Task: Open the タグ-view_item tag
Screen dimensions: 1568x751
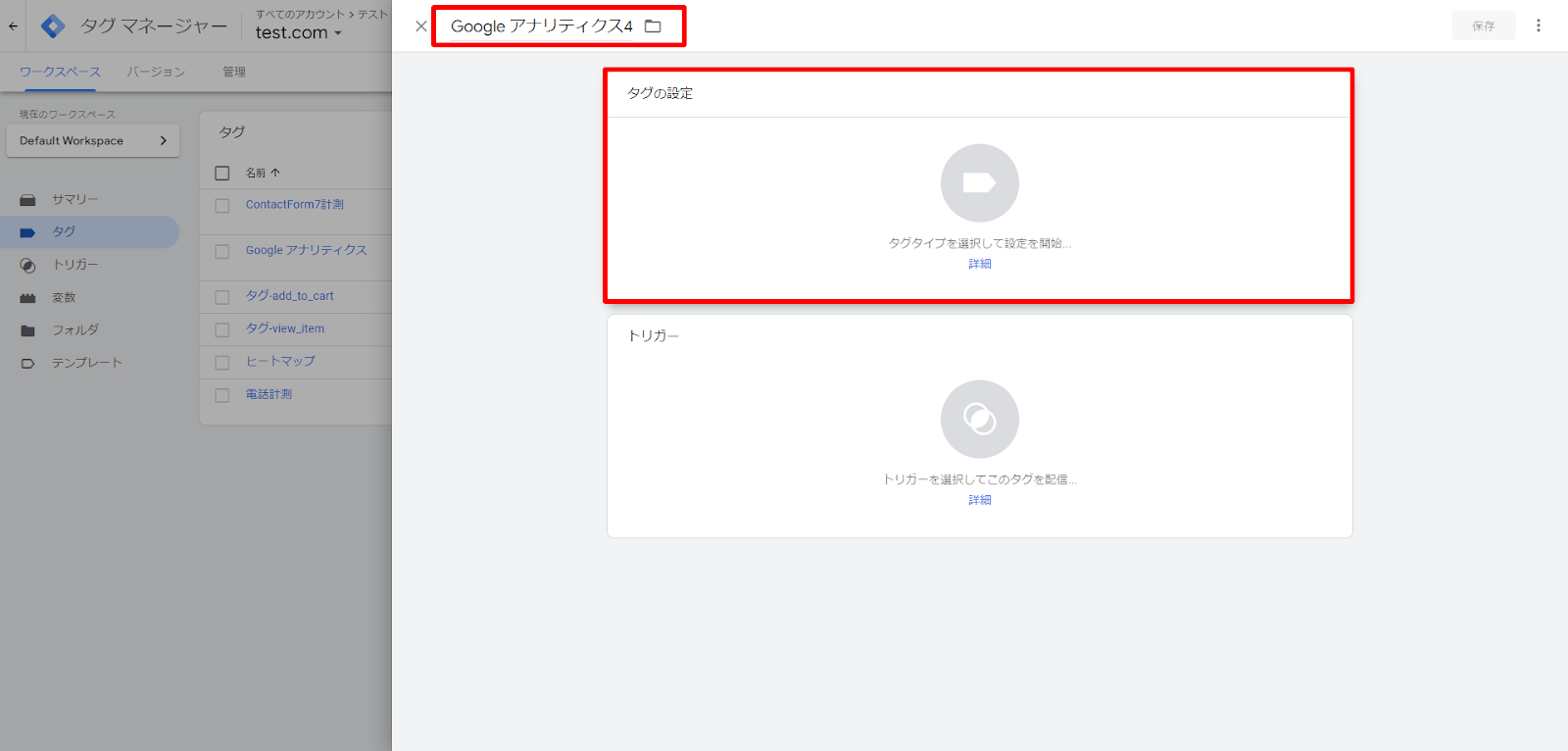Action: 284,328
